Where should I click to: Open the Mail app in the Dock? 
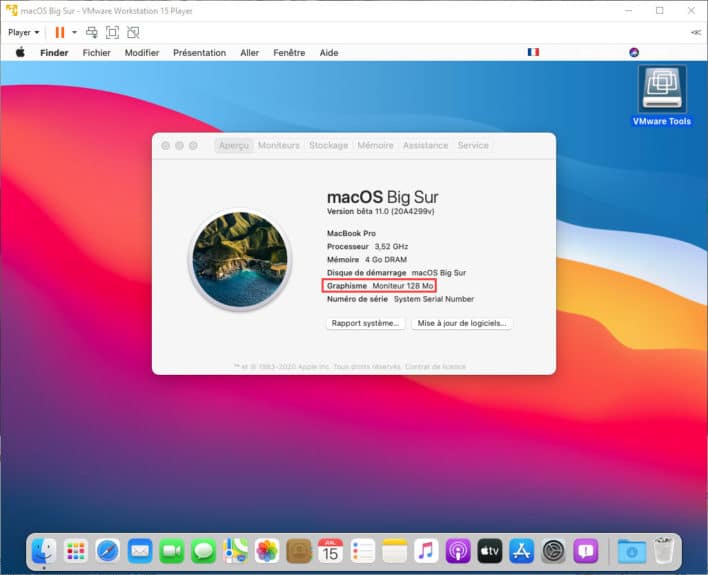point(140,551)
